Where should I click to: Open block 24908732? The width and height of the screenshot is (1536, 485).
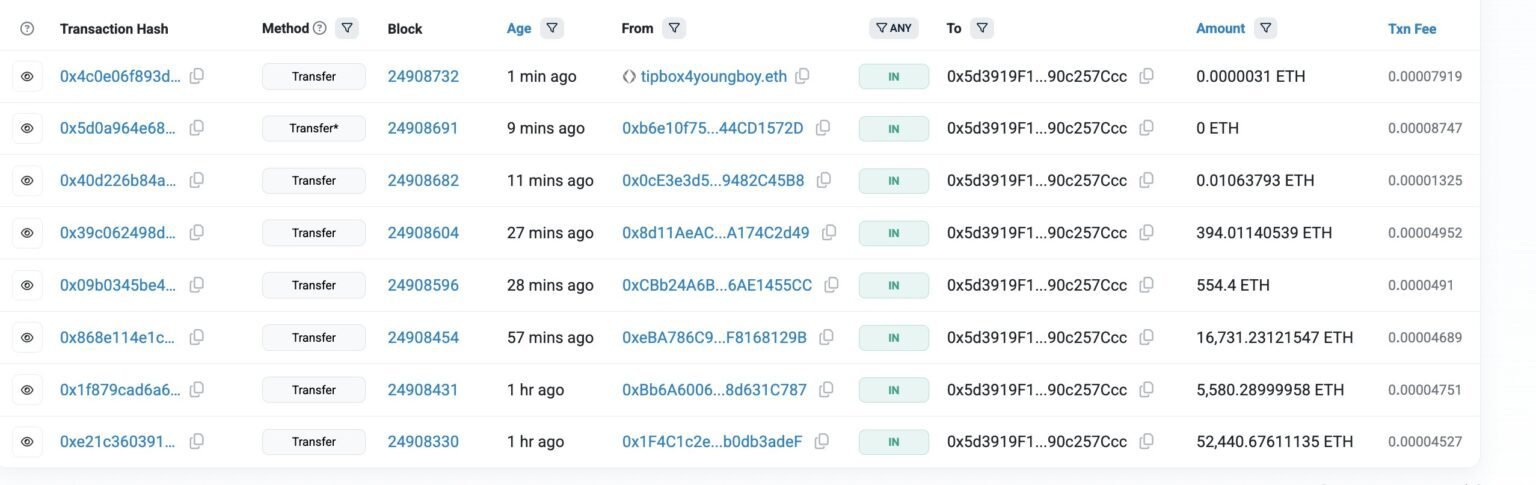pyautogui.click(x=423, y=76)
